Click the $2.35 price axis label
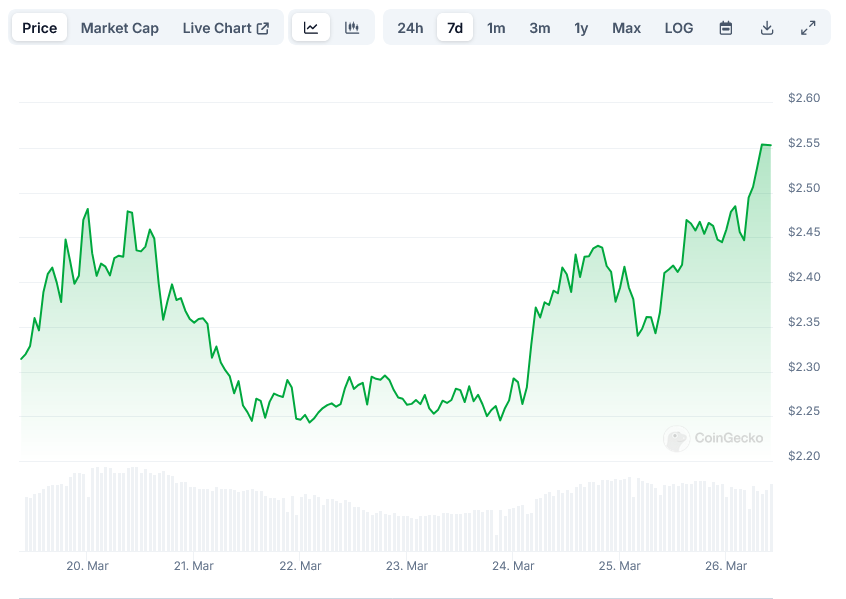Image resolution: width=846 pixels, height=599 pixels. (804, 322)
